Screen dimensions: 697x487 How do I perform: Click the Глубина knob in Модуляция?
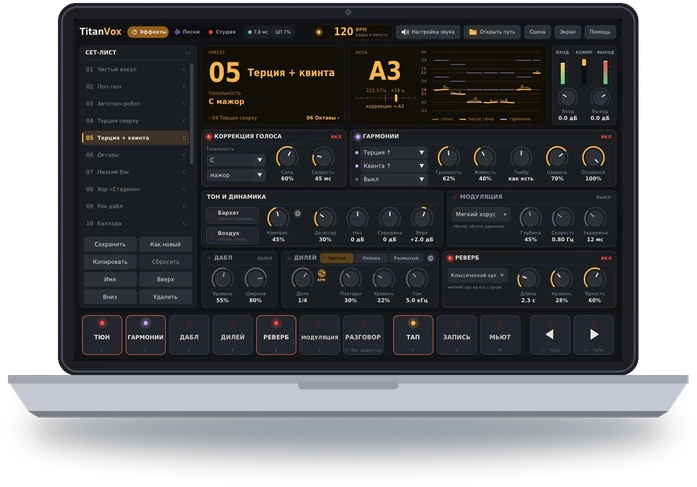pos(530,218)
